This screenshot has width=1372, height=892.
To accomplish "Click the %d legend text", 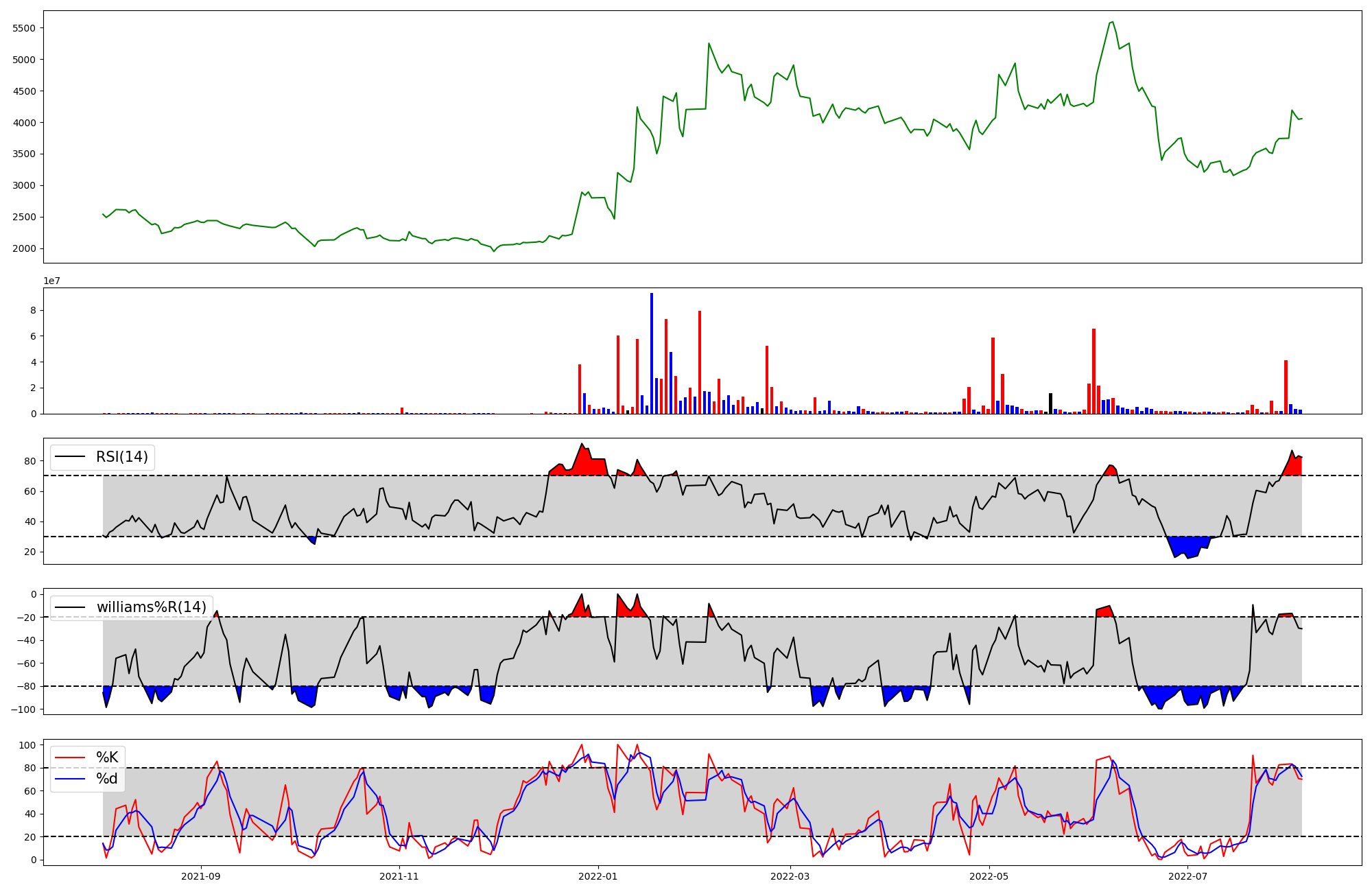I will [x=106, y=779].
